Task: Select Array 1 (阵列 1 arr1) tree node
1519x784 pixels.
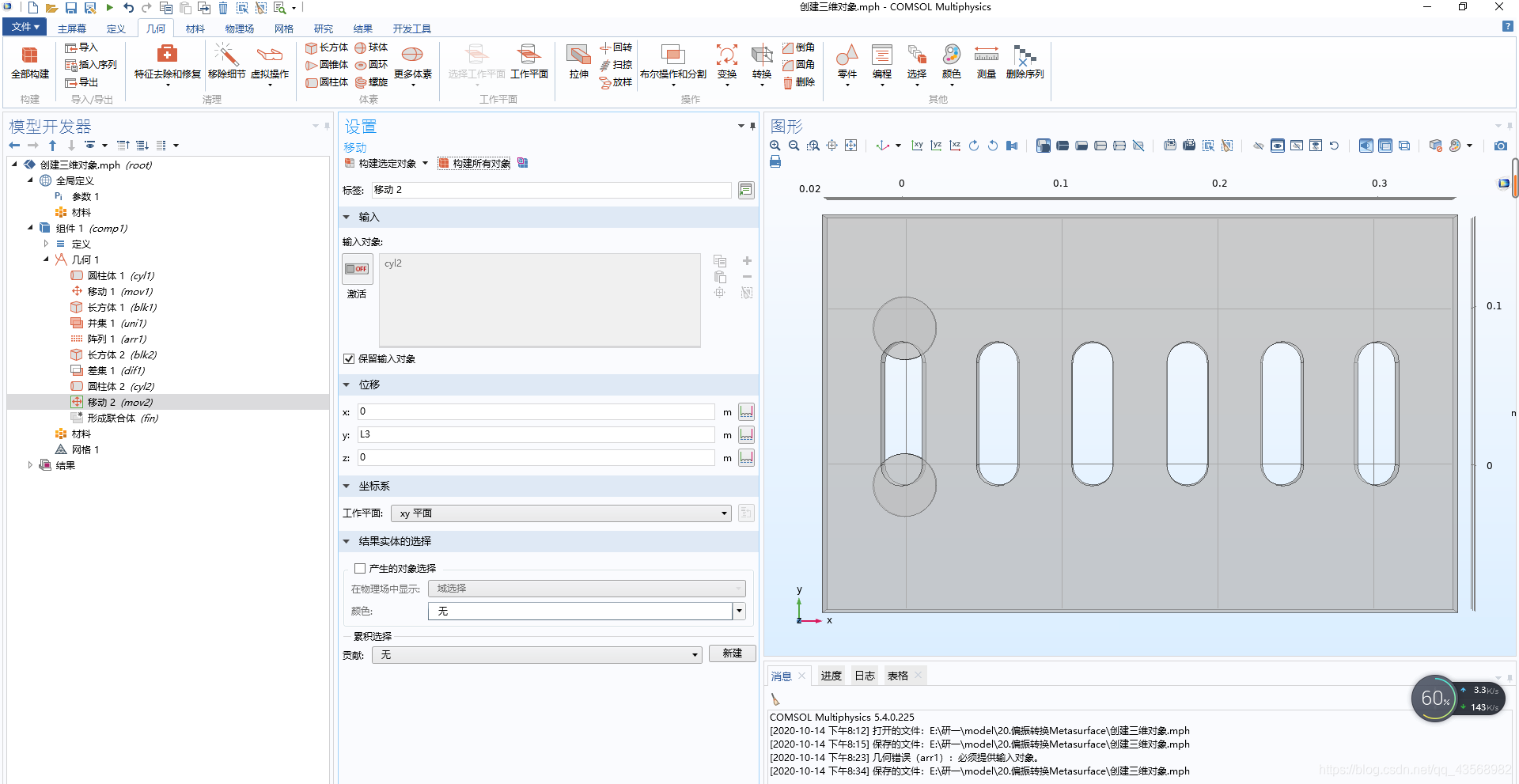Action: (x=108, y=339)
